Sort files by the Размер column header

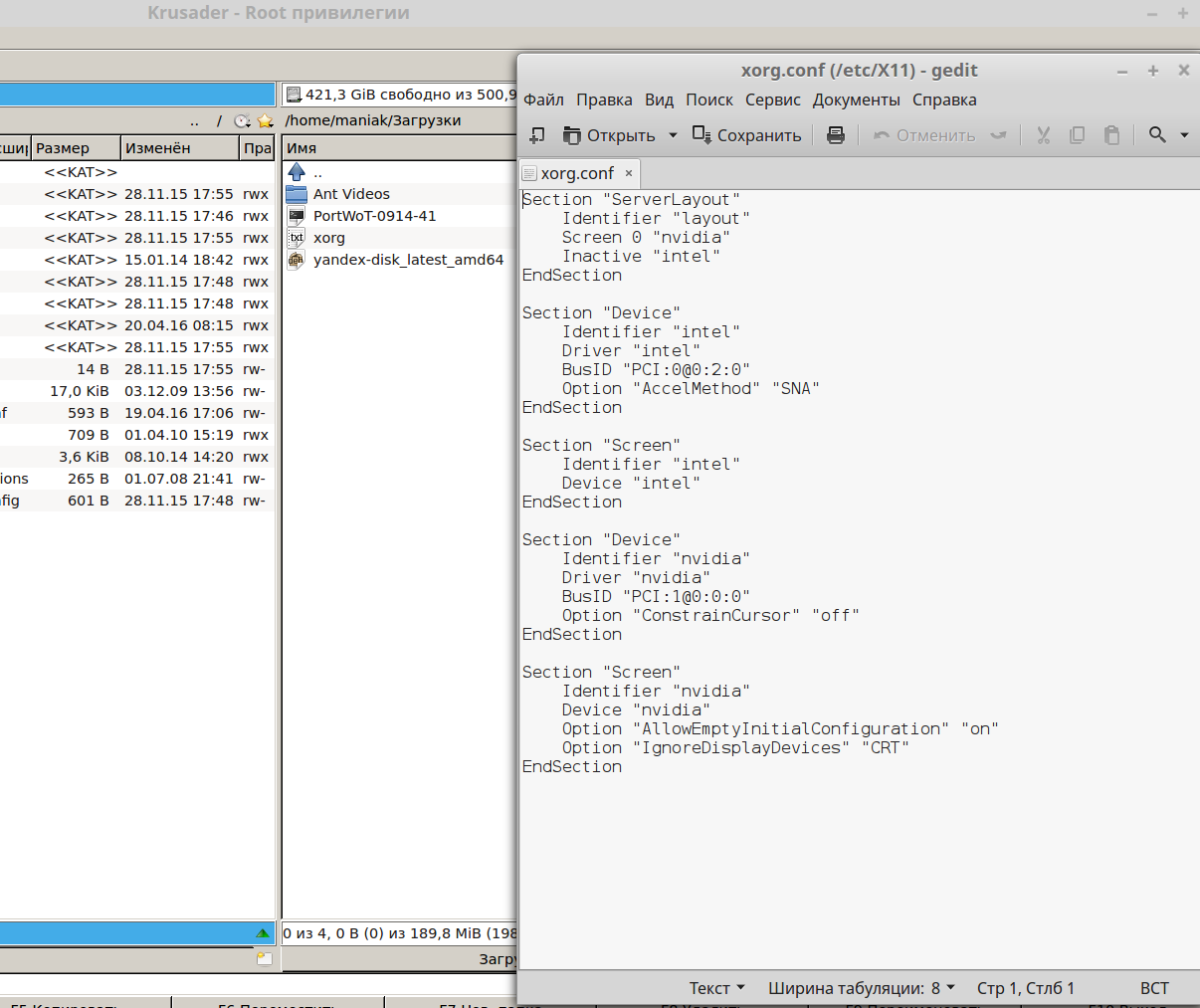point(63,148)
